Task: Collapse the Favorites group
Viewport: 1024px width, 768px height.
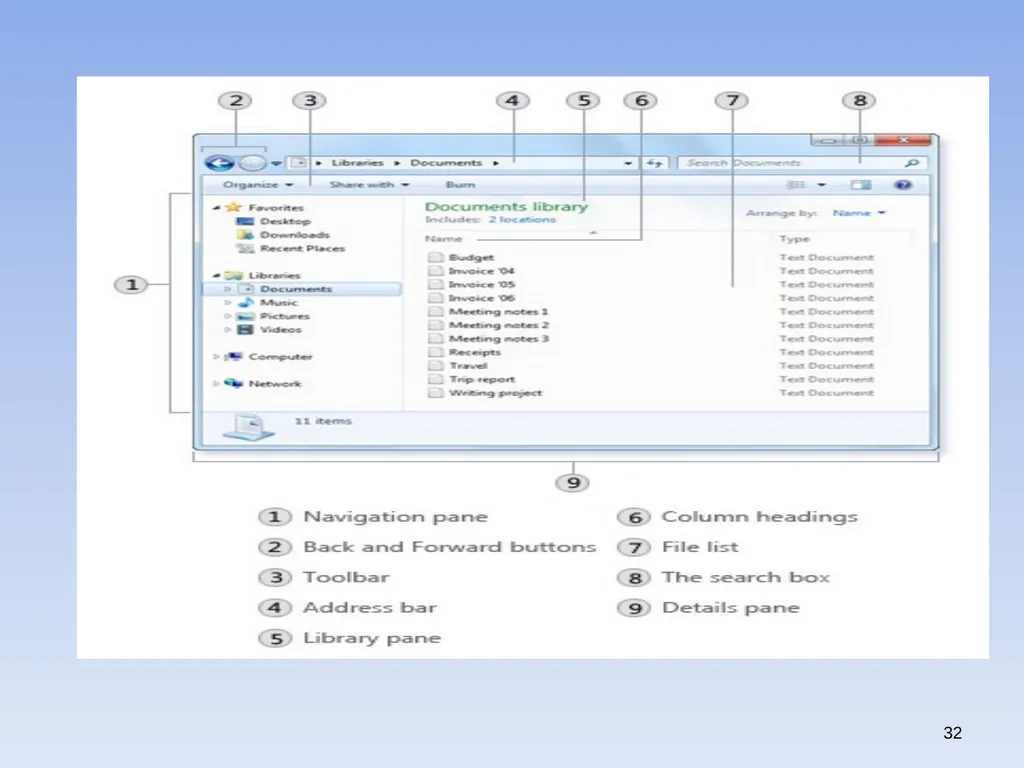Action: click(x=216, y=208)
